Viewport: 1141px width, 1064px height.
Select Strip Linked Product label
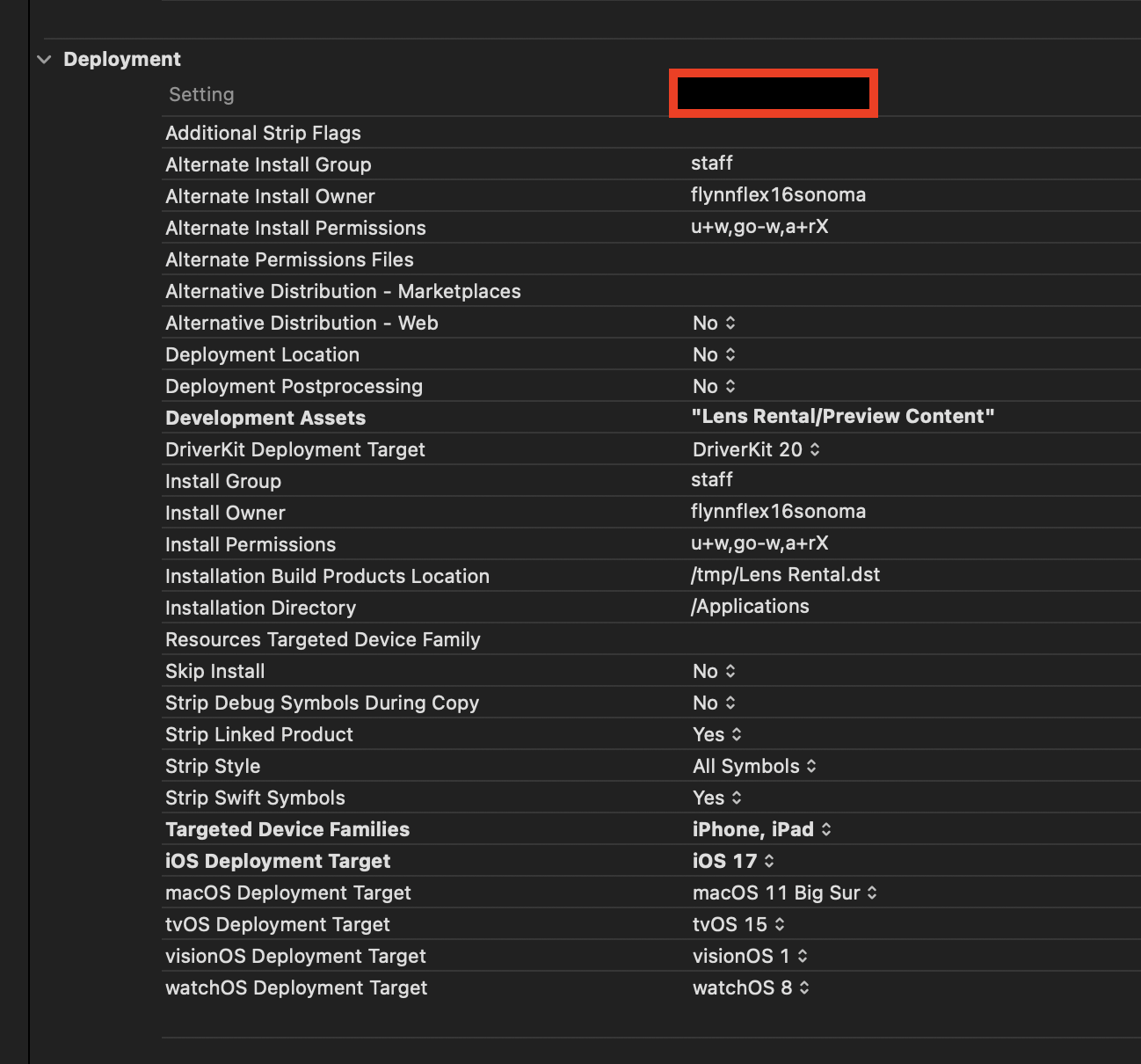[x=259, y=735]
